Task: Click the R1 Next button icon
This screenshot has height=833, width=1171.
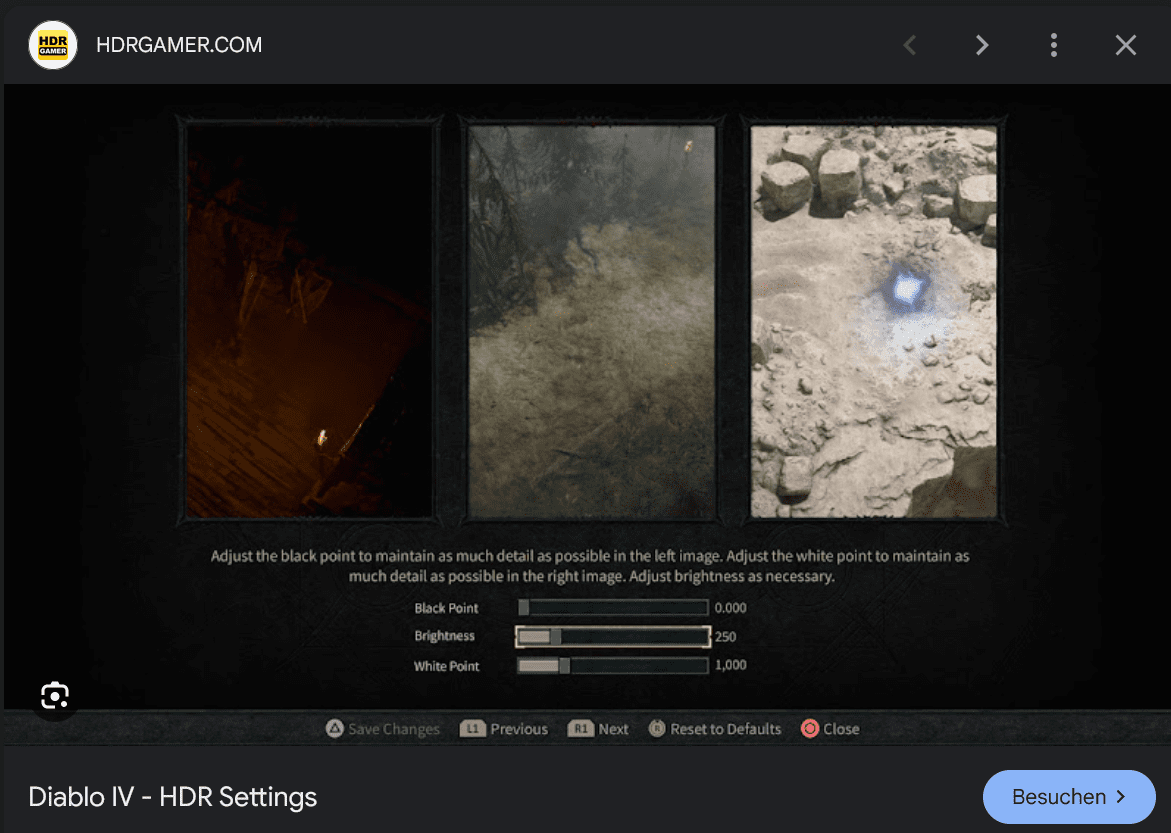Action: tap(580, 728)
